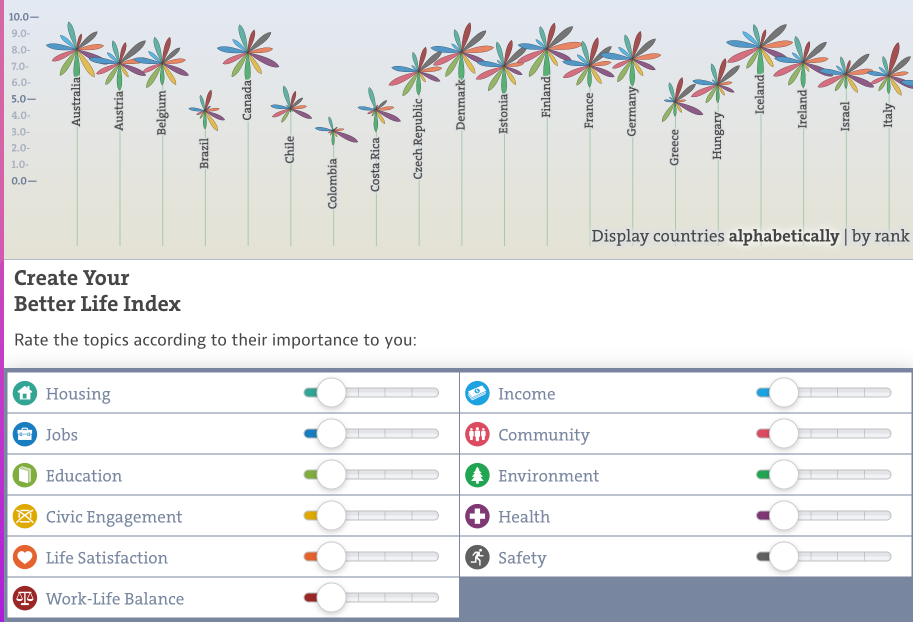This screenshot has height=622, width=913.
Task: Click the Community people icon
Action: pos(478,434)
